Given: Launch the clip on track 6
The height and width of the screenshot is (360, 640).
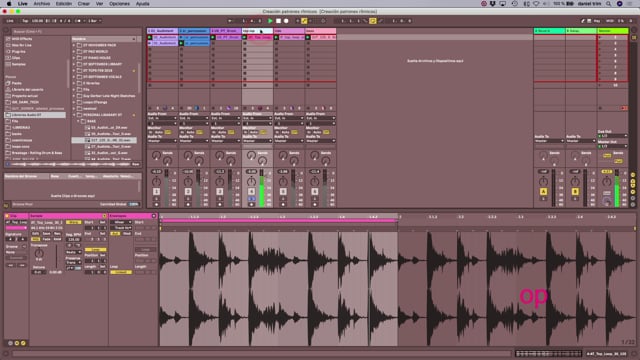Looking at the screenshot, I should click(x=308, y=37).
